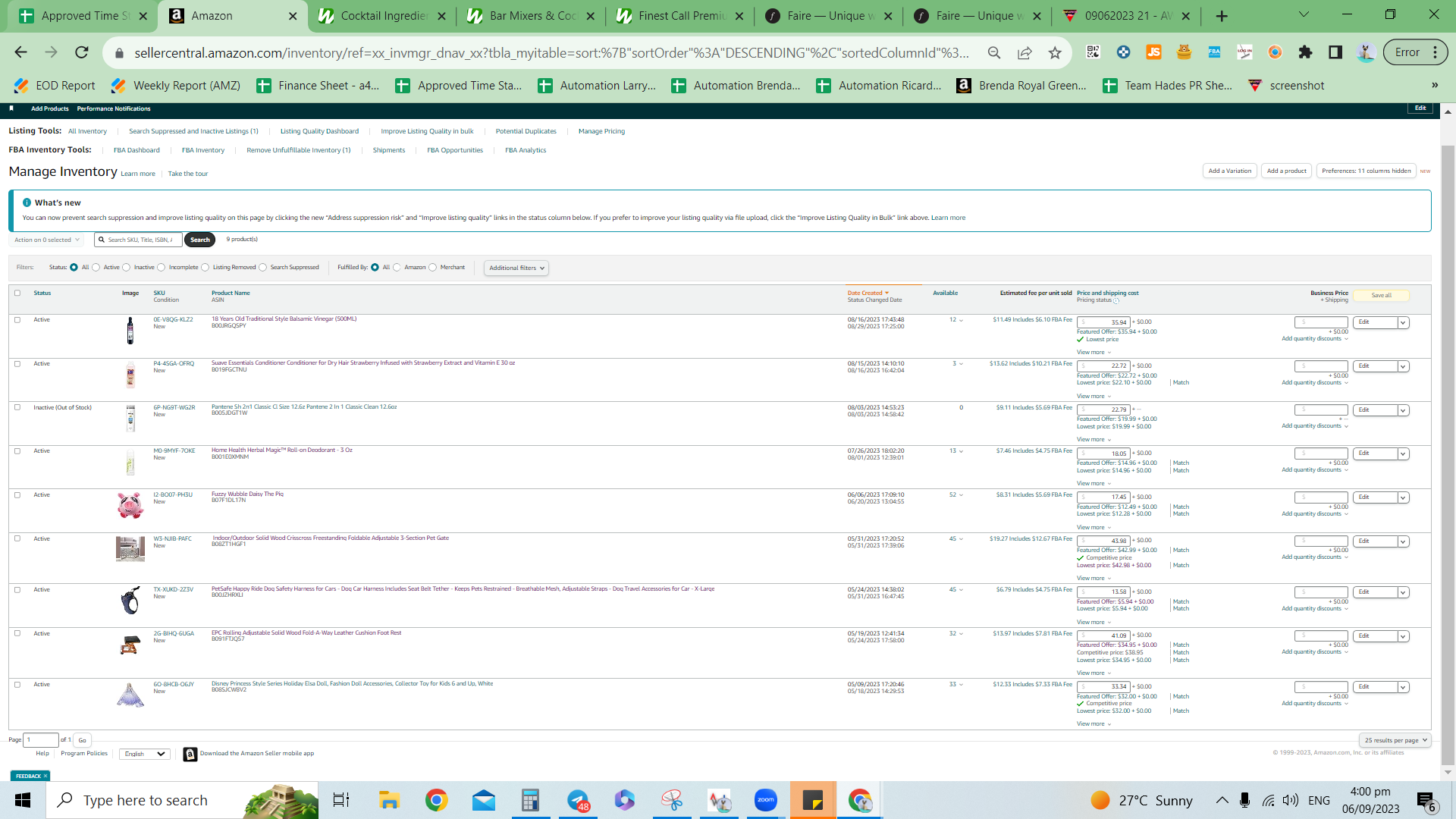Open Task View in the taskbar
The width and height of the screenshot is (1456, 819).
tap(341, 800)
